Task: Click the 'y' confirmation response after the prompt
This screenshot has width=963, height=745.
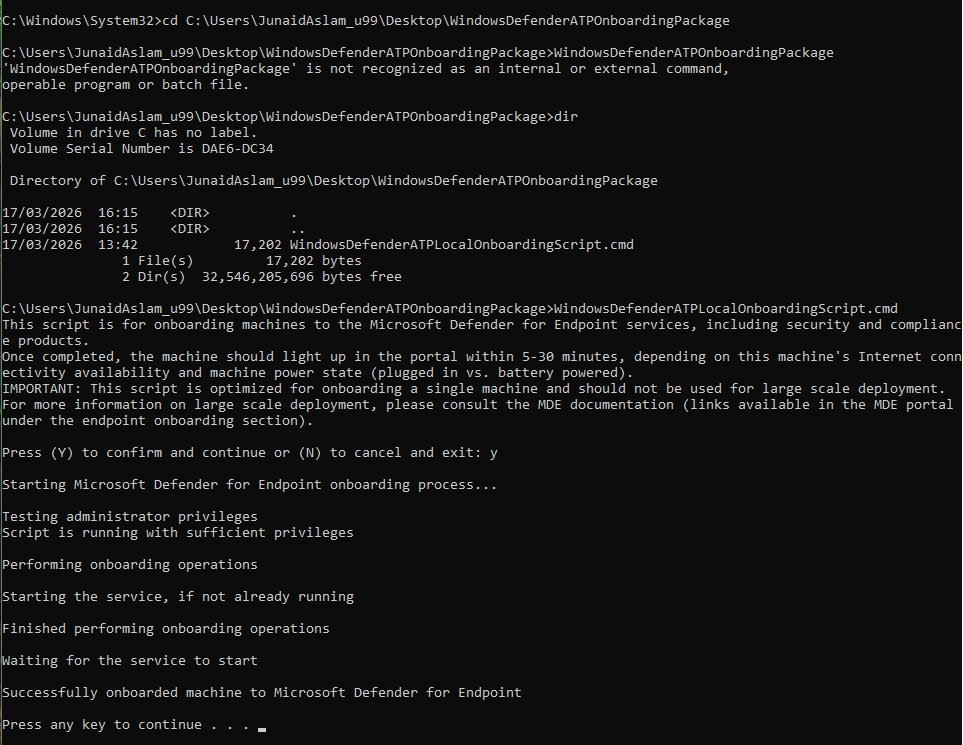Action: [x=494, y=453]
